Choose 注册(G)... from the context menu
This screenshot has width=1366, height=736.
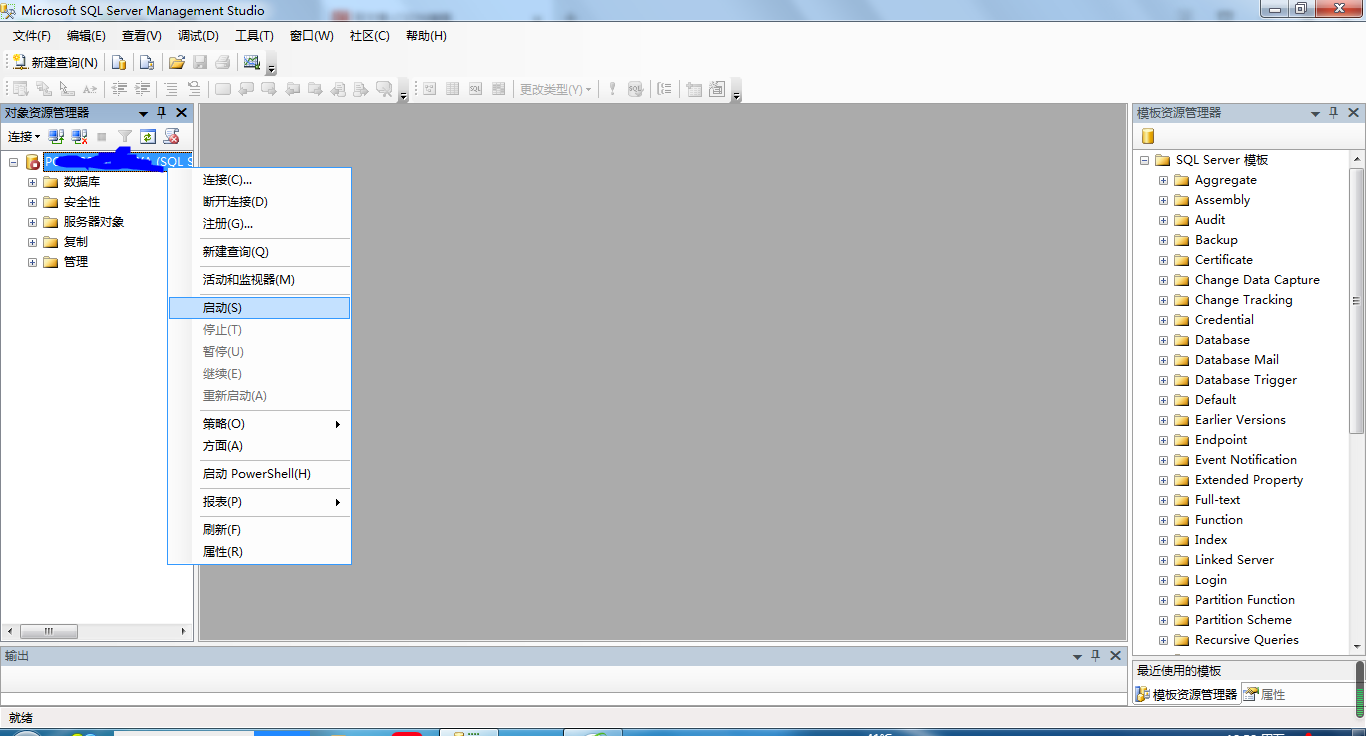(x=260, y=224)
